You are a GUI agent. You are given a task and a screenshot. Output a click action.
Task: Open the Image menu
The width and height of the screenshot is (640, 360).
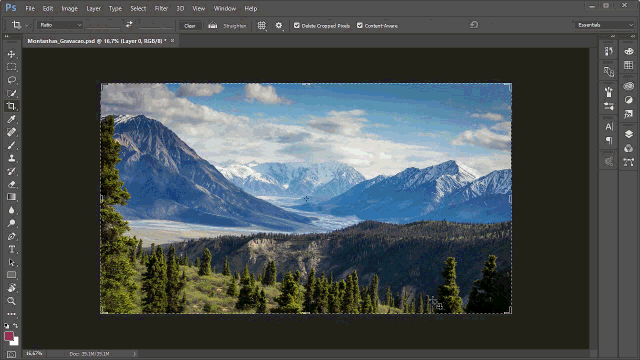point(69,8)
